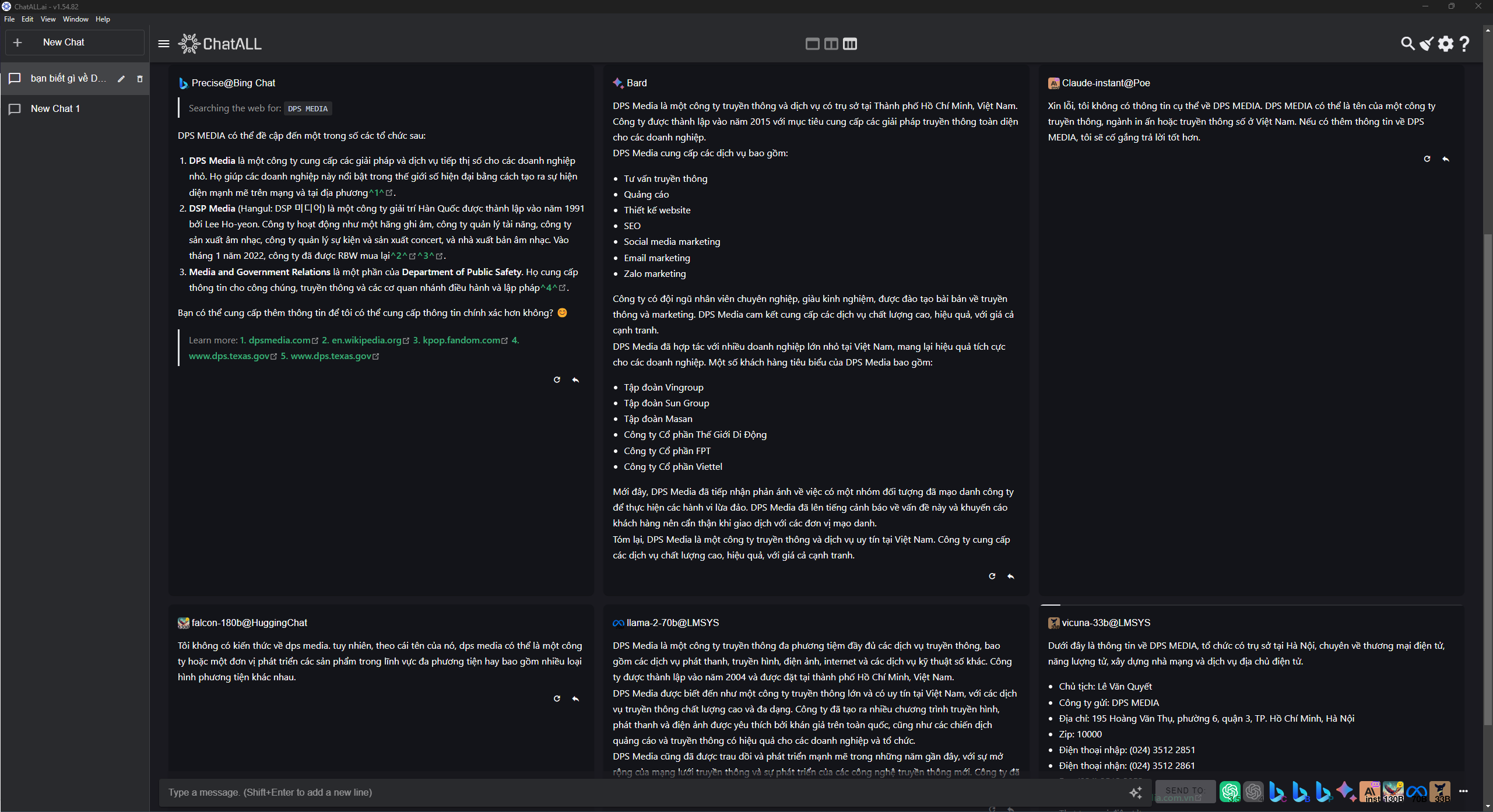Regenerate the Bing Chat response
The height and width of the screenshot is (812, 1493).
[557, 379]
